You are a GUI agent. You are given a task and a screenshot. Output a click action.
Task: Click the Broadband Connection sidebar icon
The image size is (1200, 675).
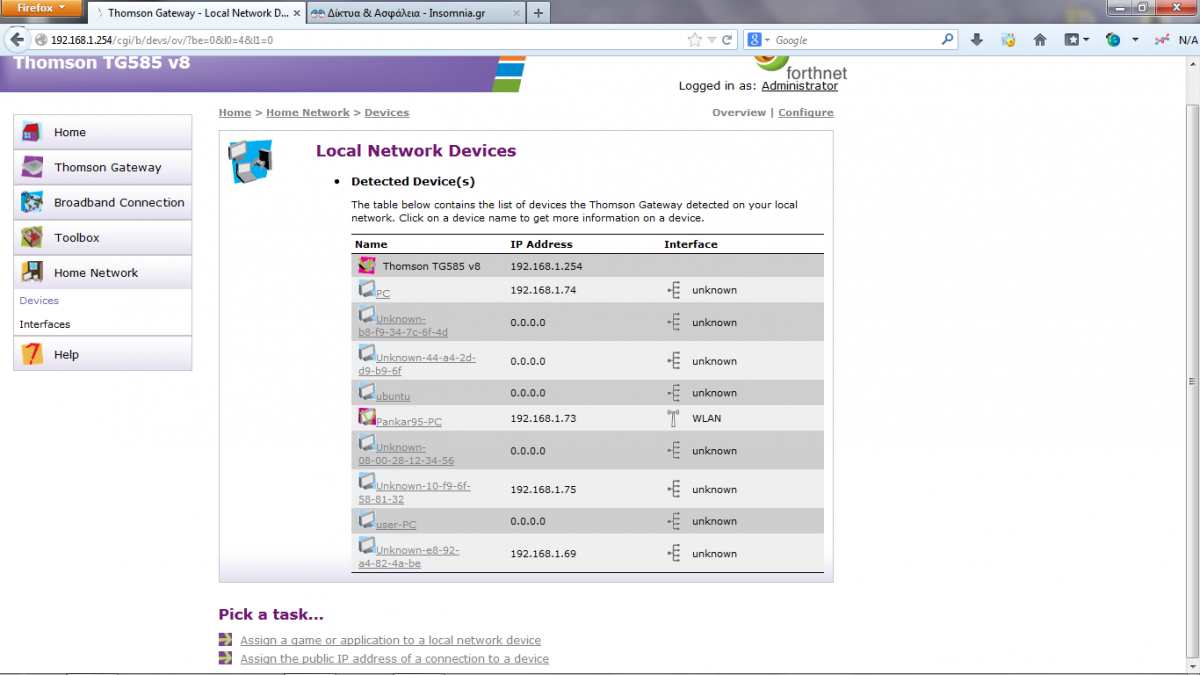[32, 202]
